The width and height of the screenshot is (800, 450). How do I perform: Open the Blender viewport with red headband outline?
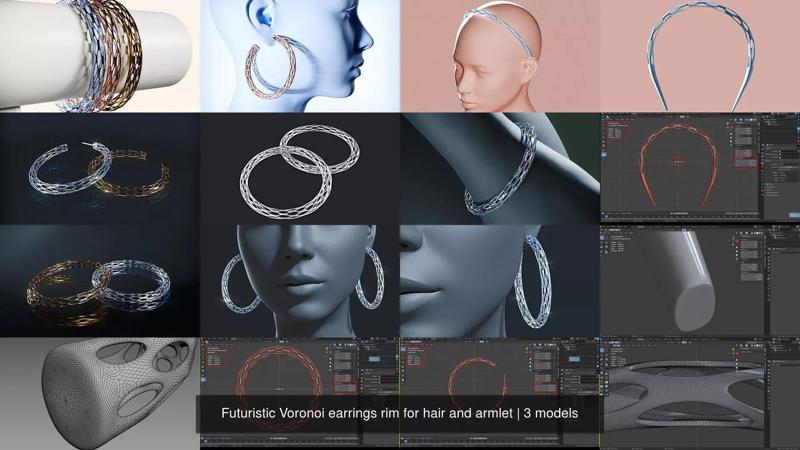pos(700,169)
